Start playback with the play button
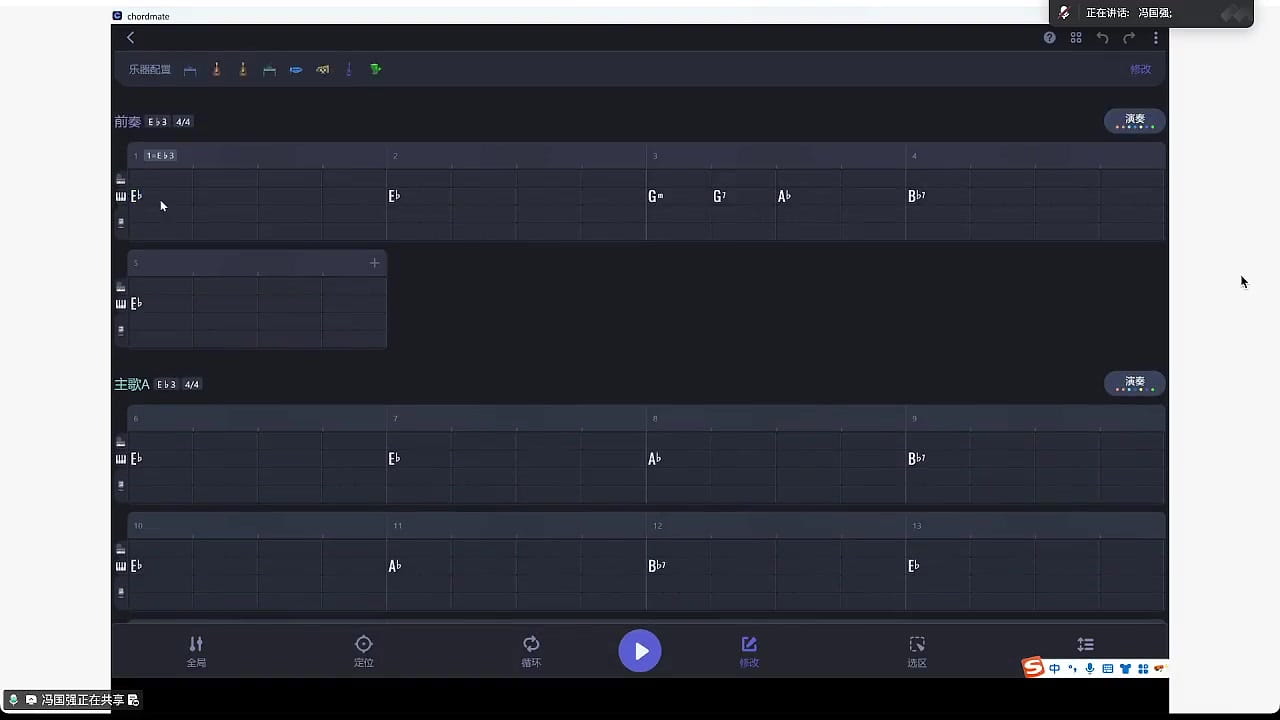Screen dimensions: 1280x720 click(640, 651)
